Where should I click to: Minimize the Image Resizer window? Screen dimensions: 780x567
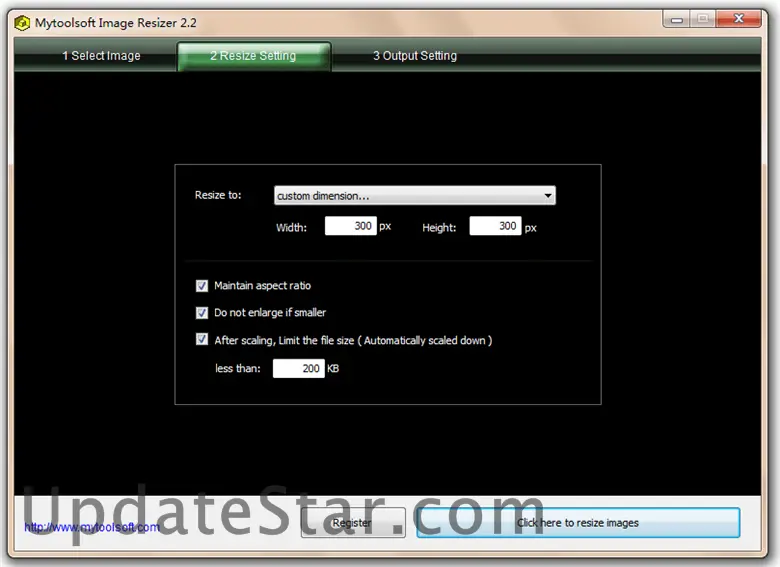(x=677, y=19)
